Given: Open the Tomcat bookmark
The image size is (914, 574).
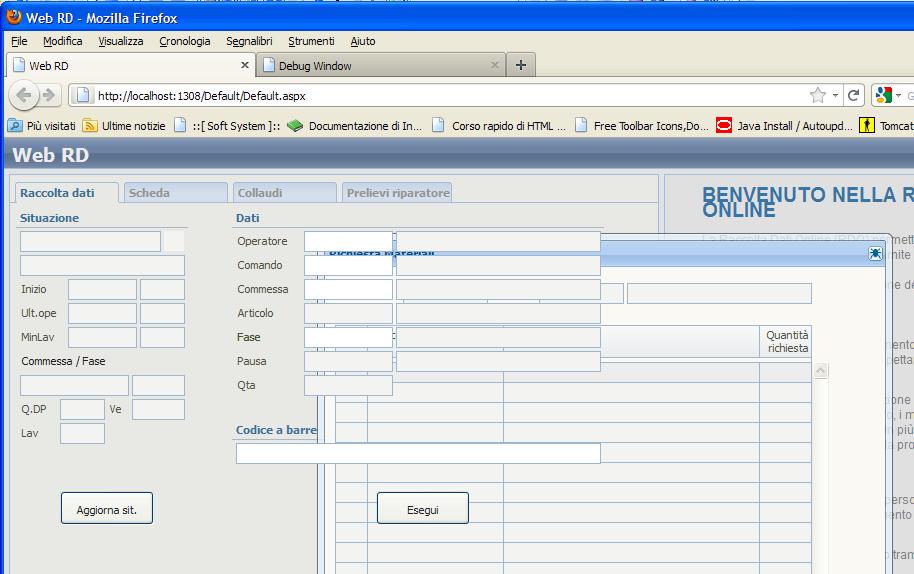Looking at the screenshot, I should pos(887,126).
